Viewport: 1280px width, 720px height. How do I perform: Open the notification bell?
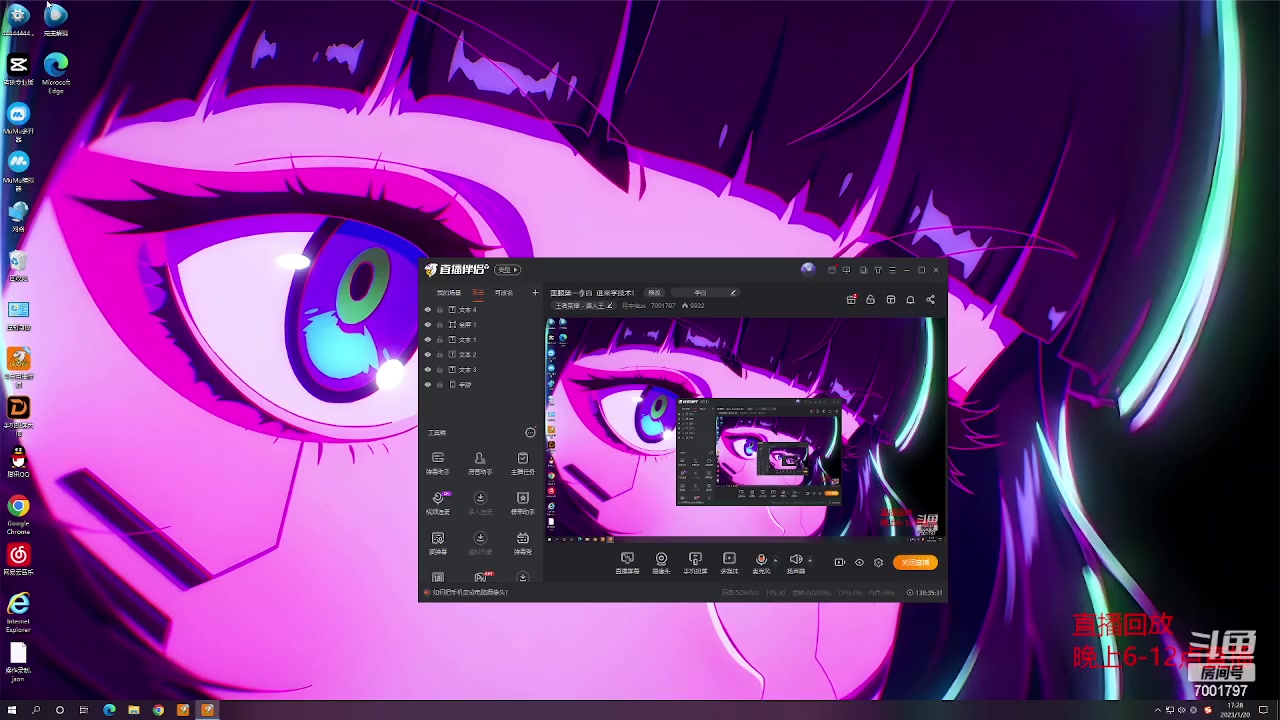point(910,299)
